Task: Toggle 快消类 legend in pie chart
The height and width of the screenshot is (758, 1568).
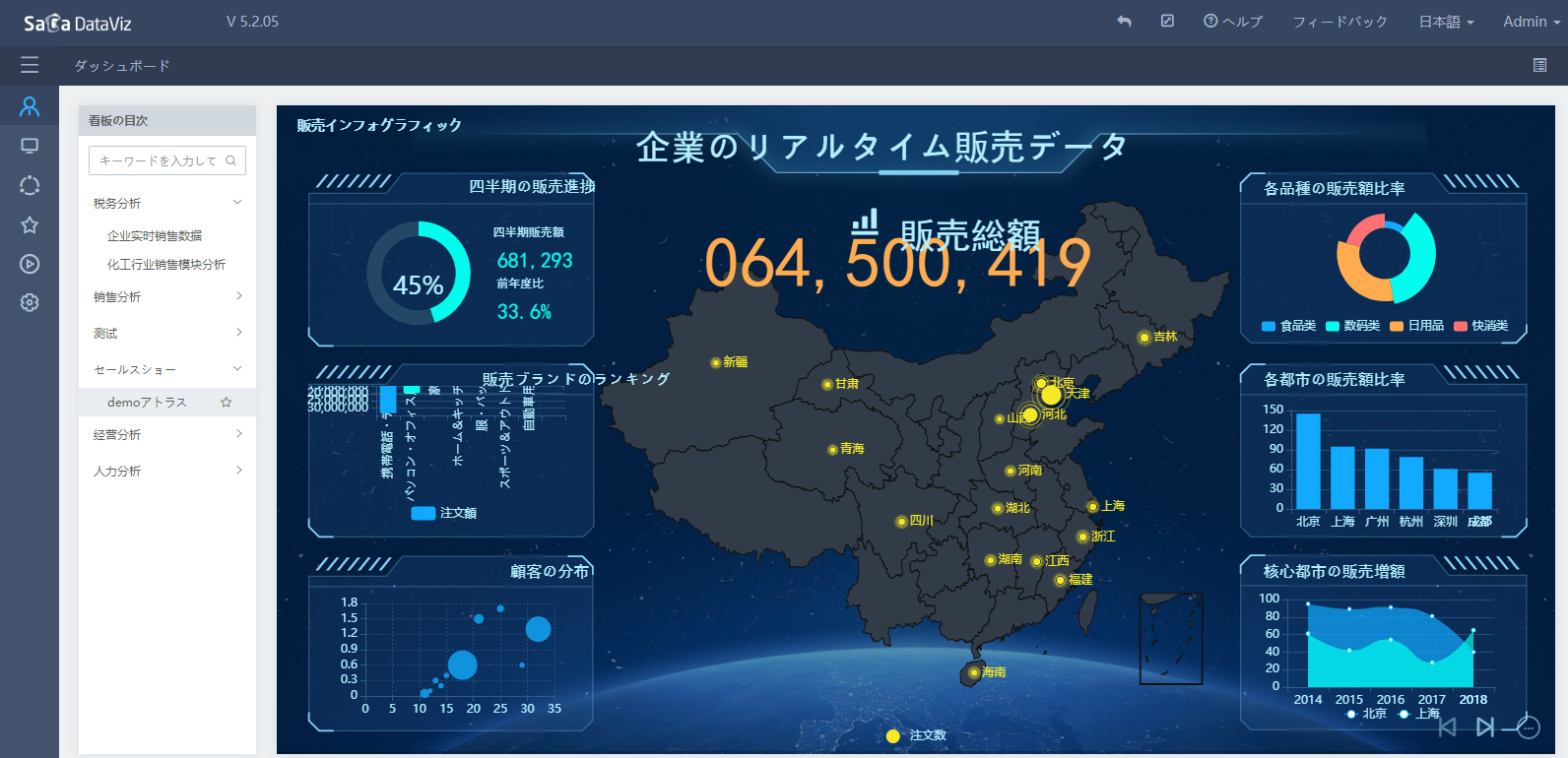Action: pyautogui.click(x=1480, y=326)
